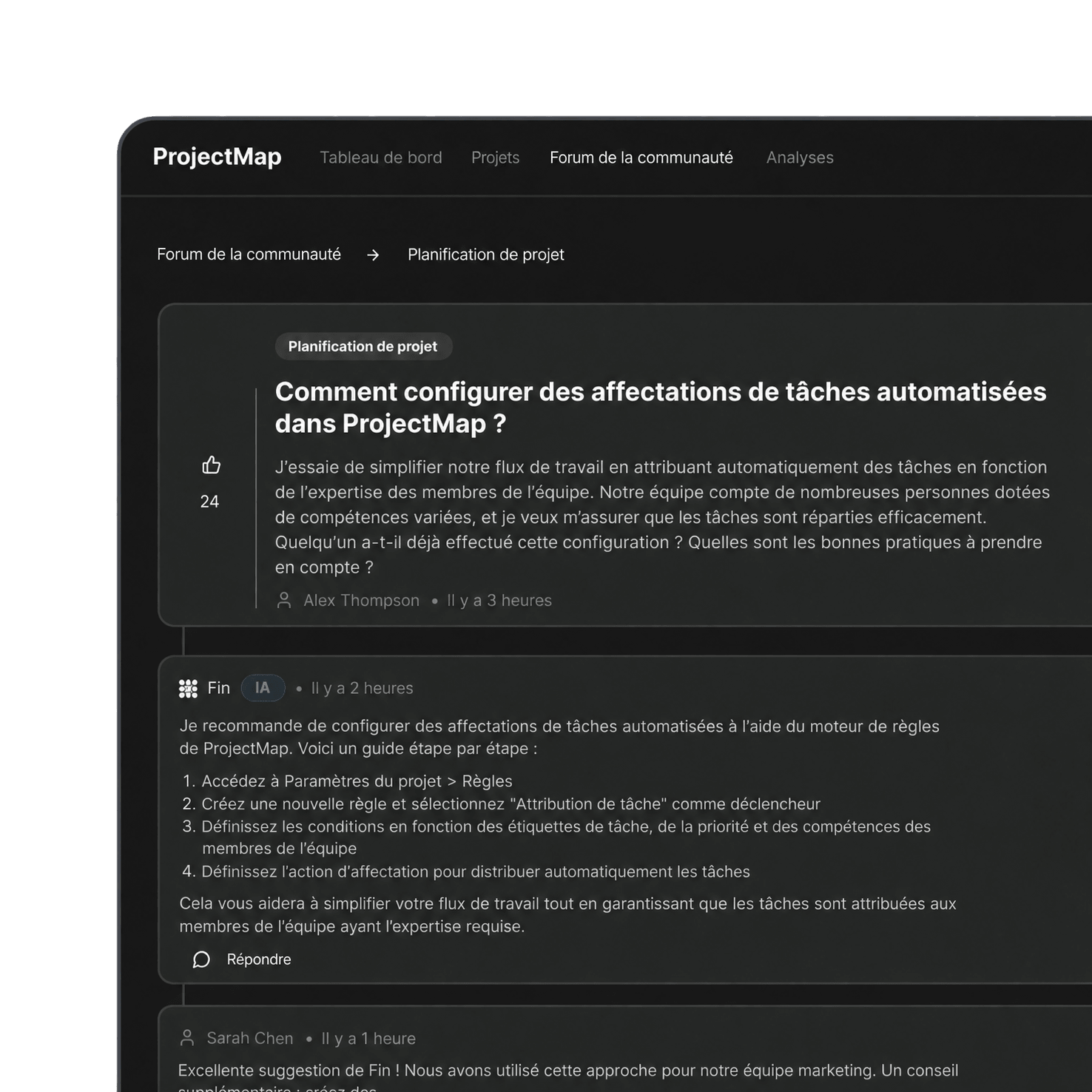This screenshot has width=1092, height=1092.
Task: Click the breadcrumb arrow icon
Action: click(x=373, y=255)
